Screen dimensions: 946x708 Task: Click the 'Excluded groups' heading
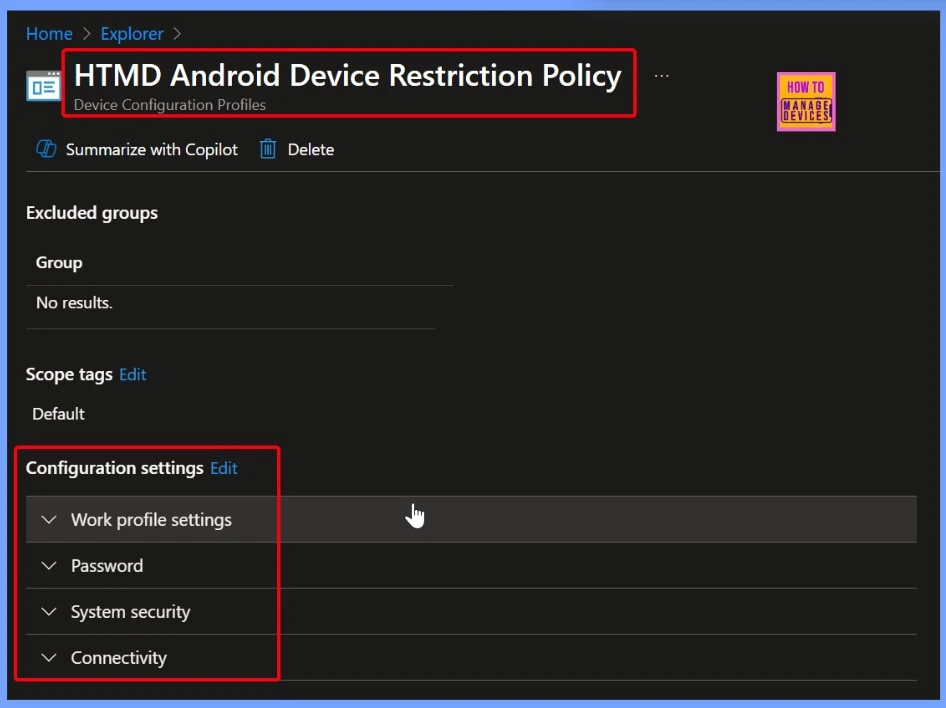(x=92, y=213)
